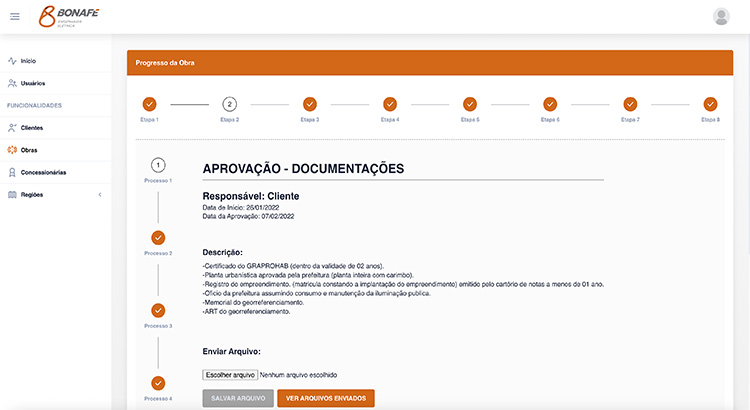Click the Data da Aprovação line
This screenshot has height=410, width=750.
(248, 216)
